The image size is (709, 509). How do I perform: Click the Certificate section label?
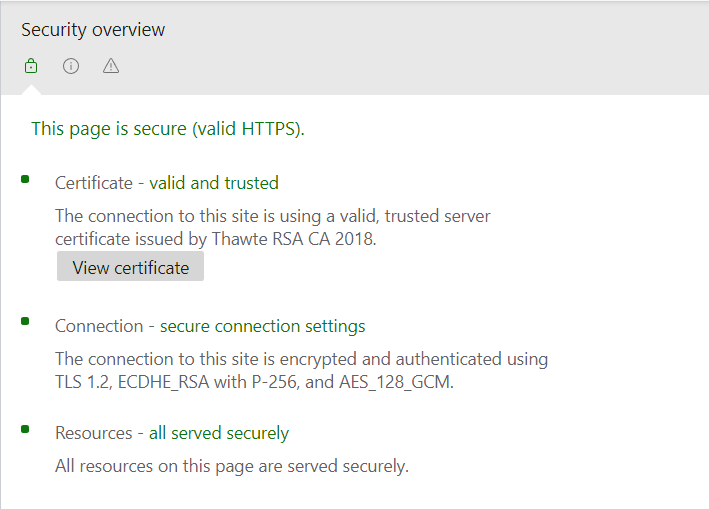(93, 183)
